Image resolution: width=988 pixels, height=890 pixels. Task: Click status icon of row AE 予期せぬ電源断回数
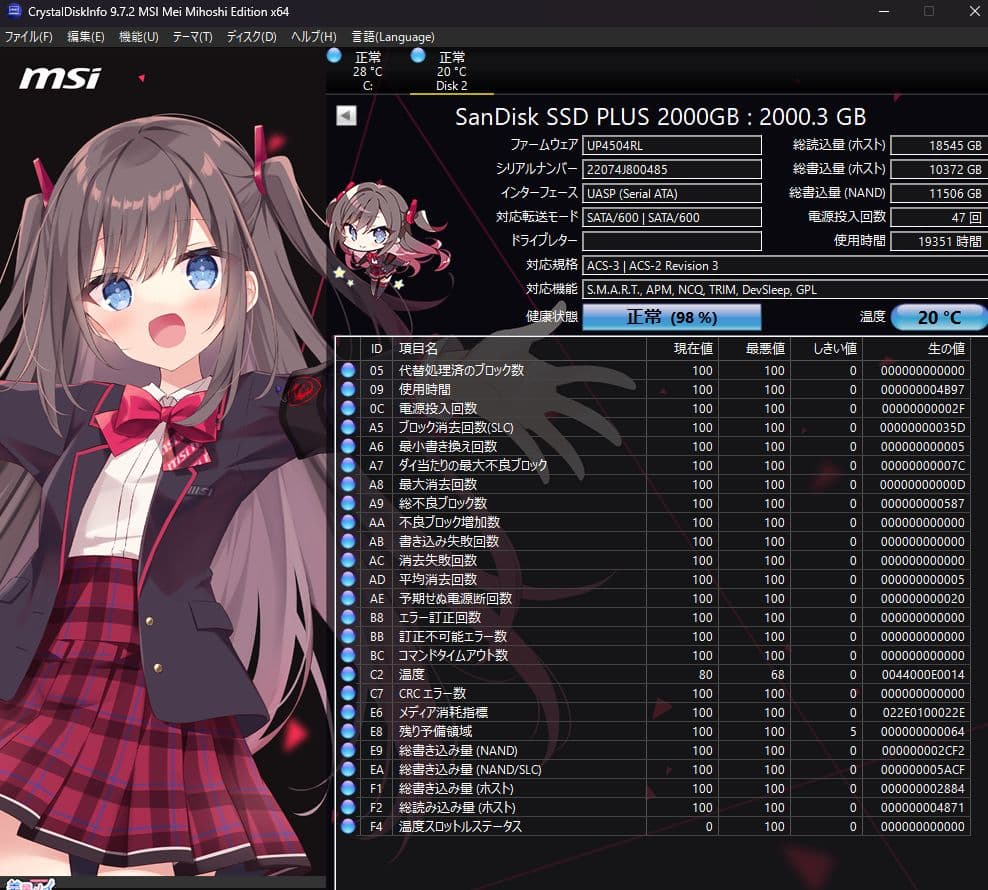pos(348,598)
